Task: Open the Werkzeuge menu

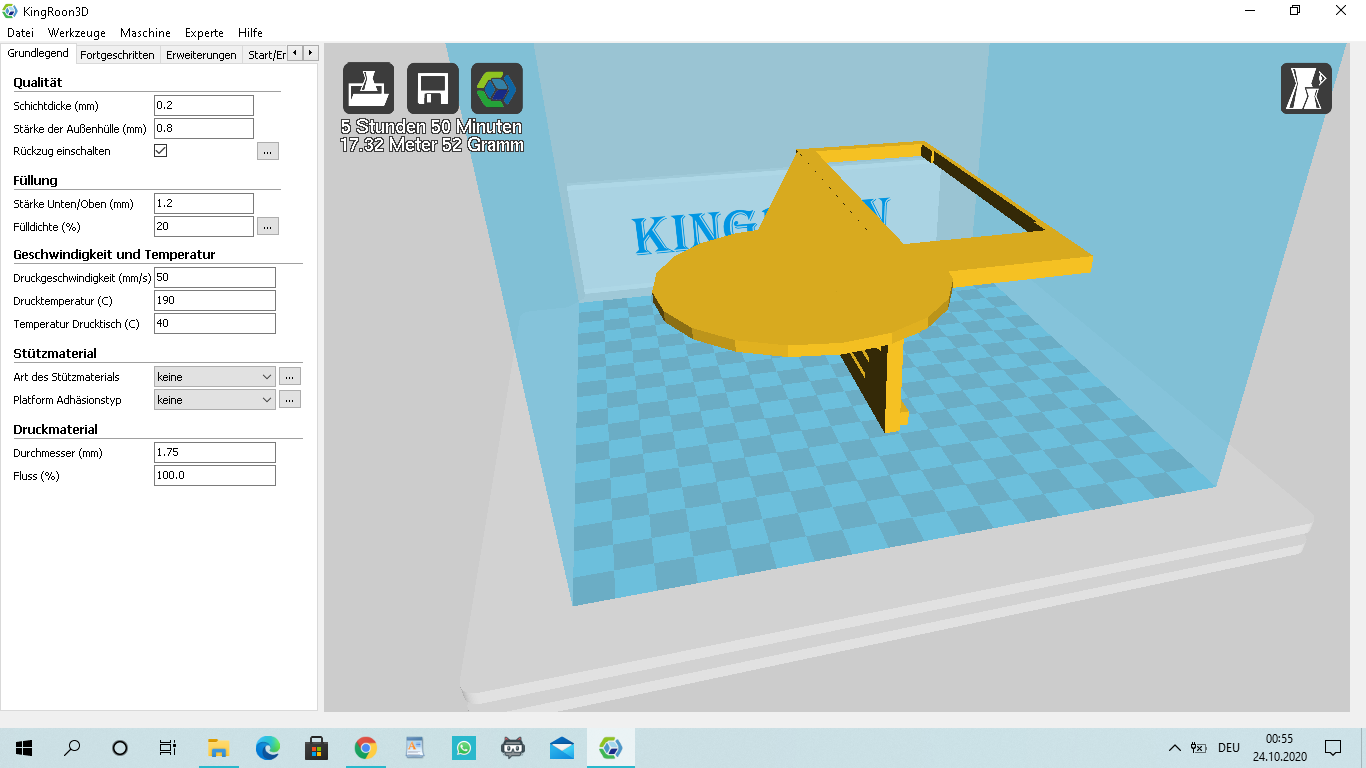Action: pyautogui.click(x=77, y=33)
